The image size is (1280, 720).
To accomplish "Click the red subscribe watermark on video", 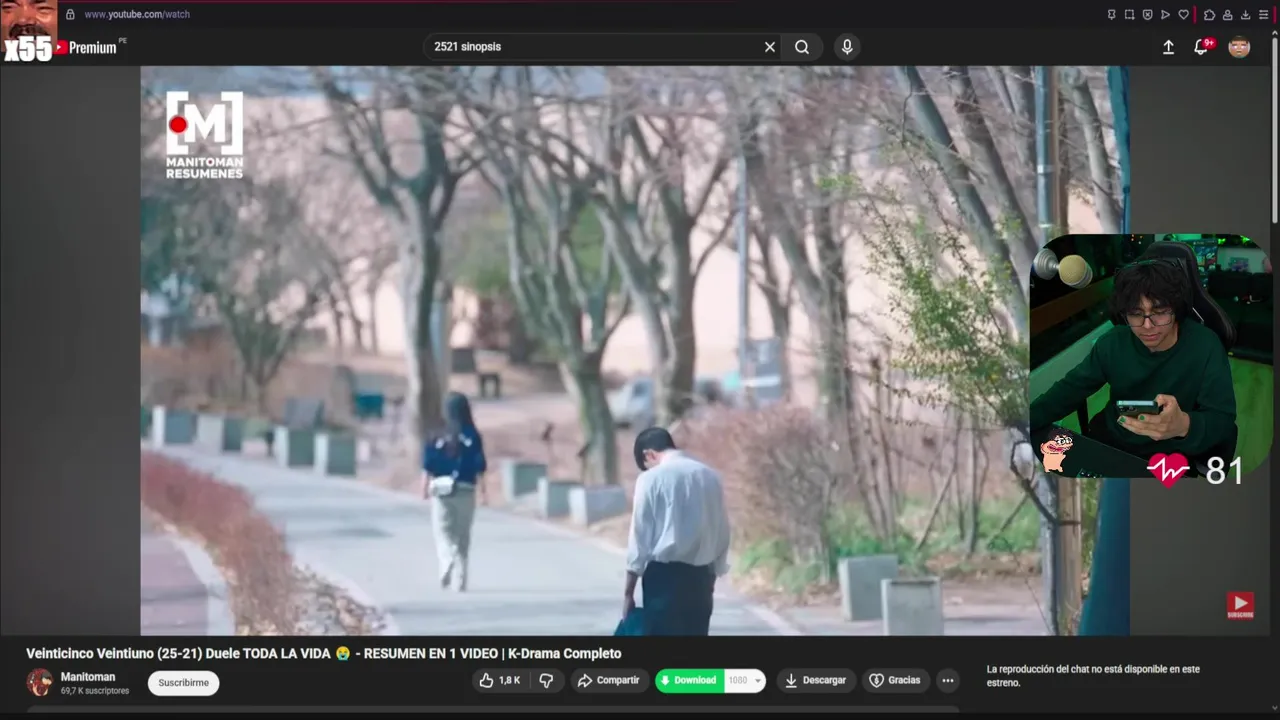I will [1240, 606].
